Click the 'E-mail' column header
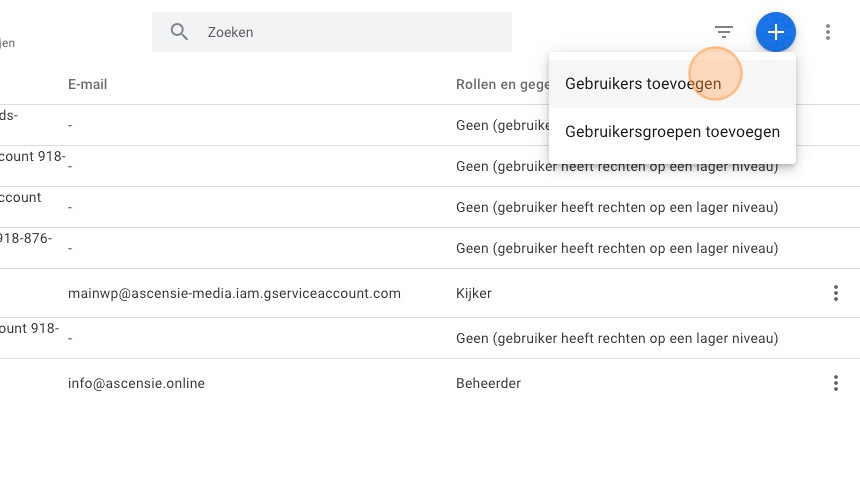This screenshot has width=860, height=480. (88, 84)
